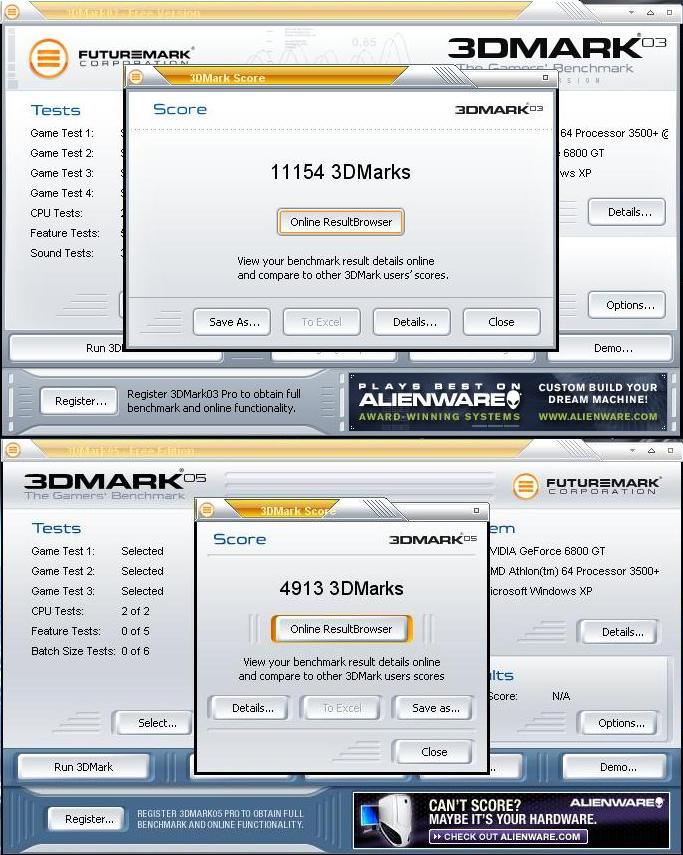Click the orange icon on the 3DMark05 Score dialog title bar
Screen dimensions: 683x855
pyautogui.click(x=207, y=510)
